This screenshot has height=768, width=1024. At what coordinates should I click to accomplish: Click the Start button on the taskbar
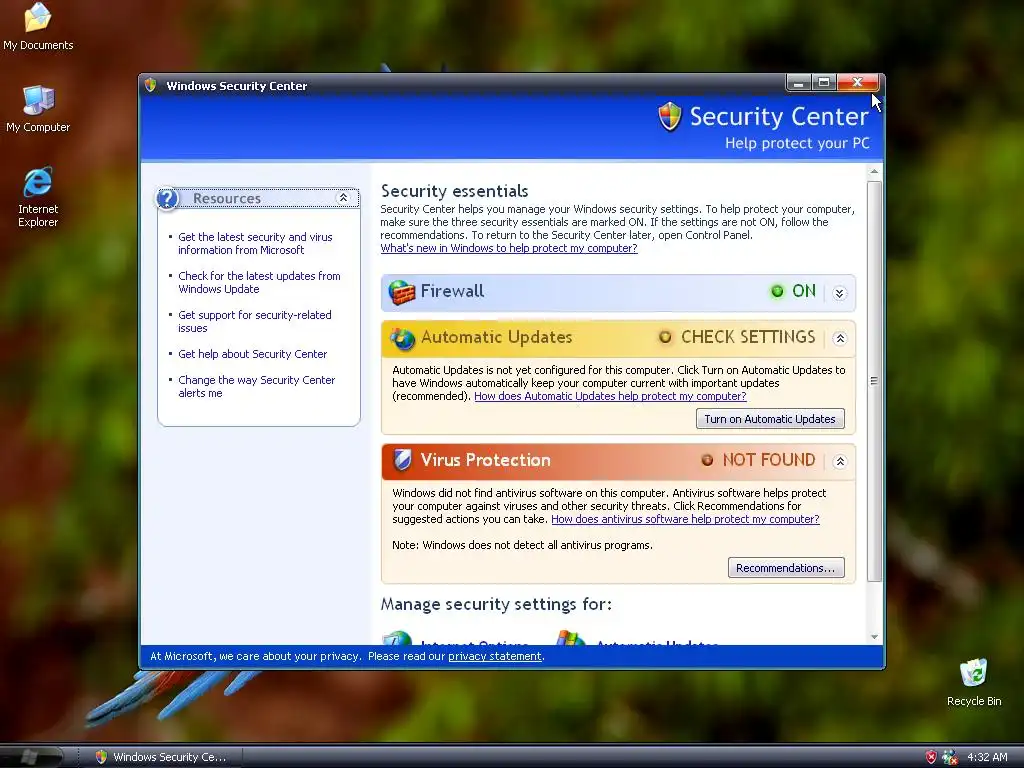click(29, 756)
